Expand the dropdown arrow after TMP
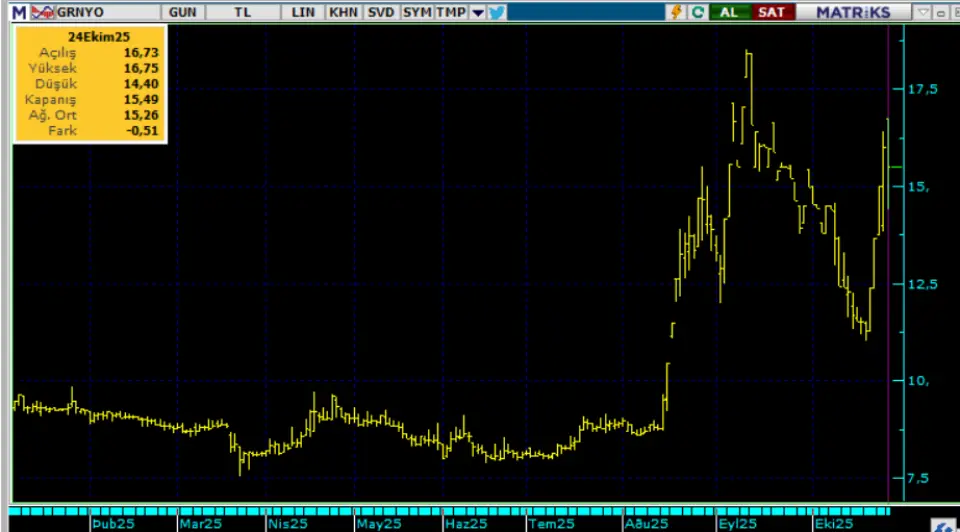The image size is (960, 532). point(477,12)
